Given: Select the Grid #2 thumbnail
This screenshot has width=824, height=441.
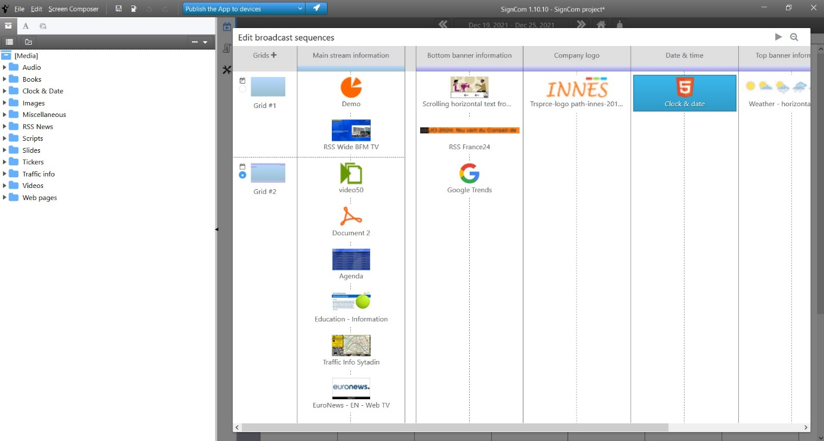Looking at the screenshot, I should coord(268,173).
